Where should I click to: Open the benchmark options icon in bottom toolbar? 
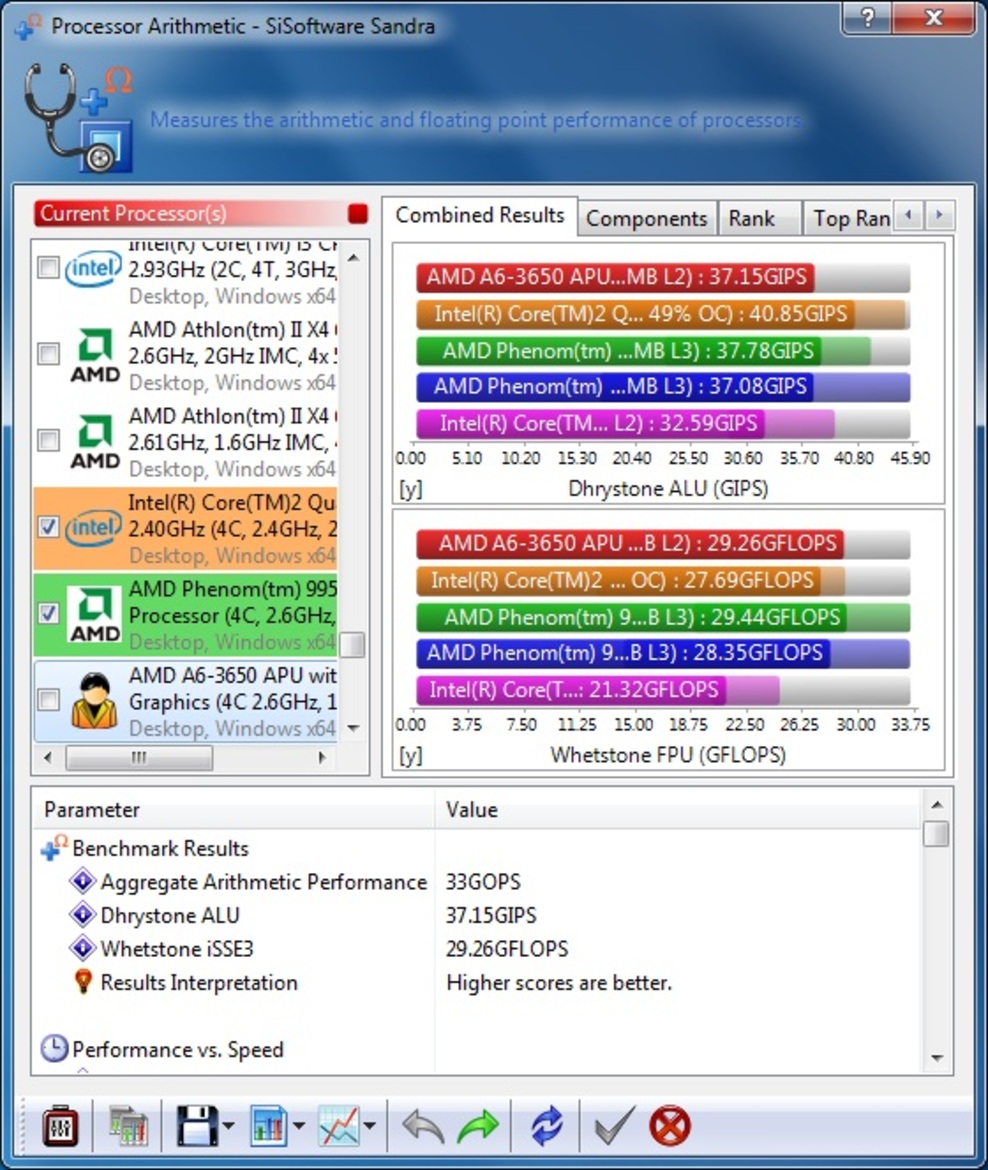click(60, 1126)
